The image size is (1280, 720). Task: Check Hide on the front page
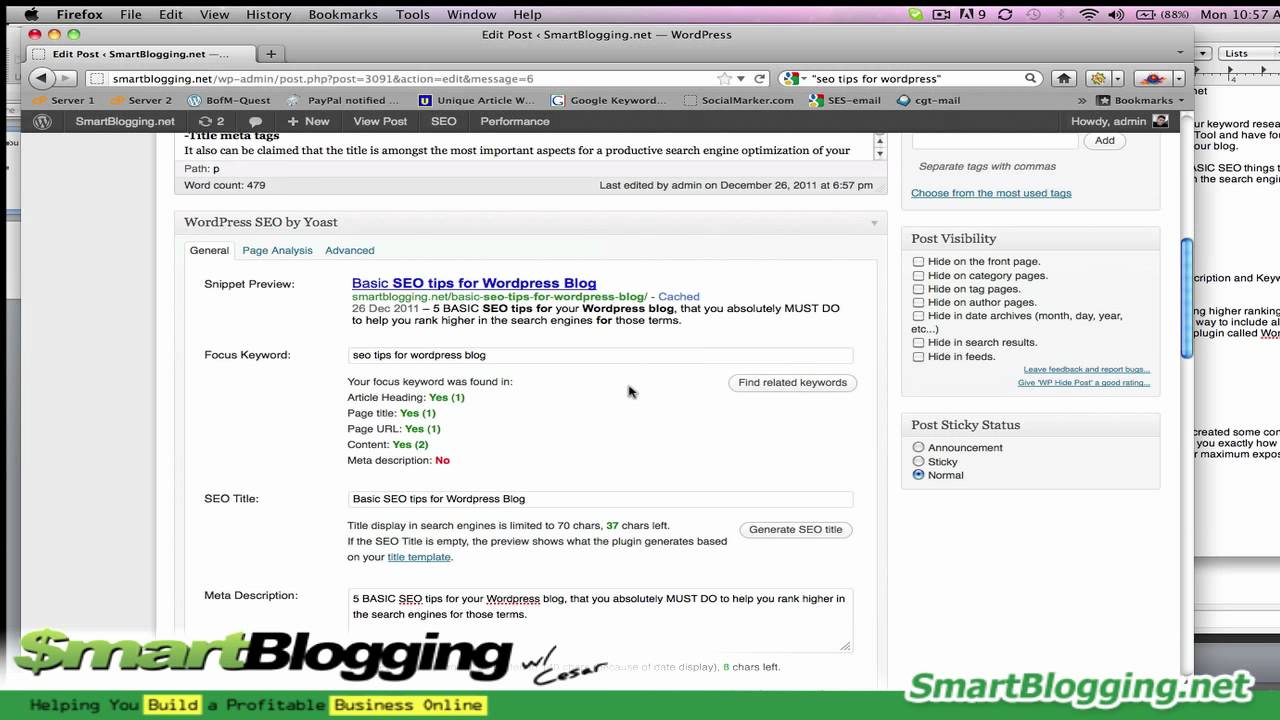918,262
